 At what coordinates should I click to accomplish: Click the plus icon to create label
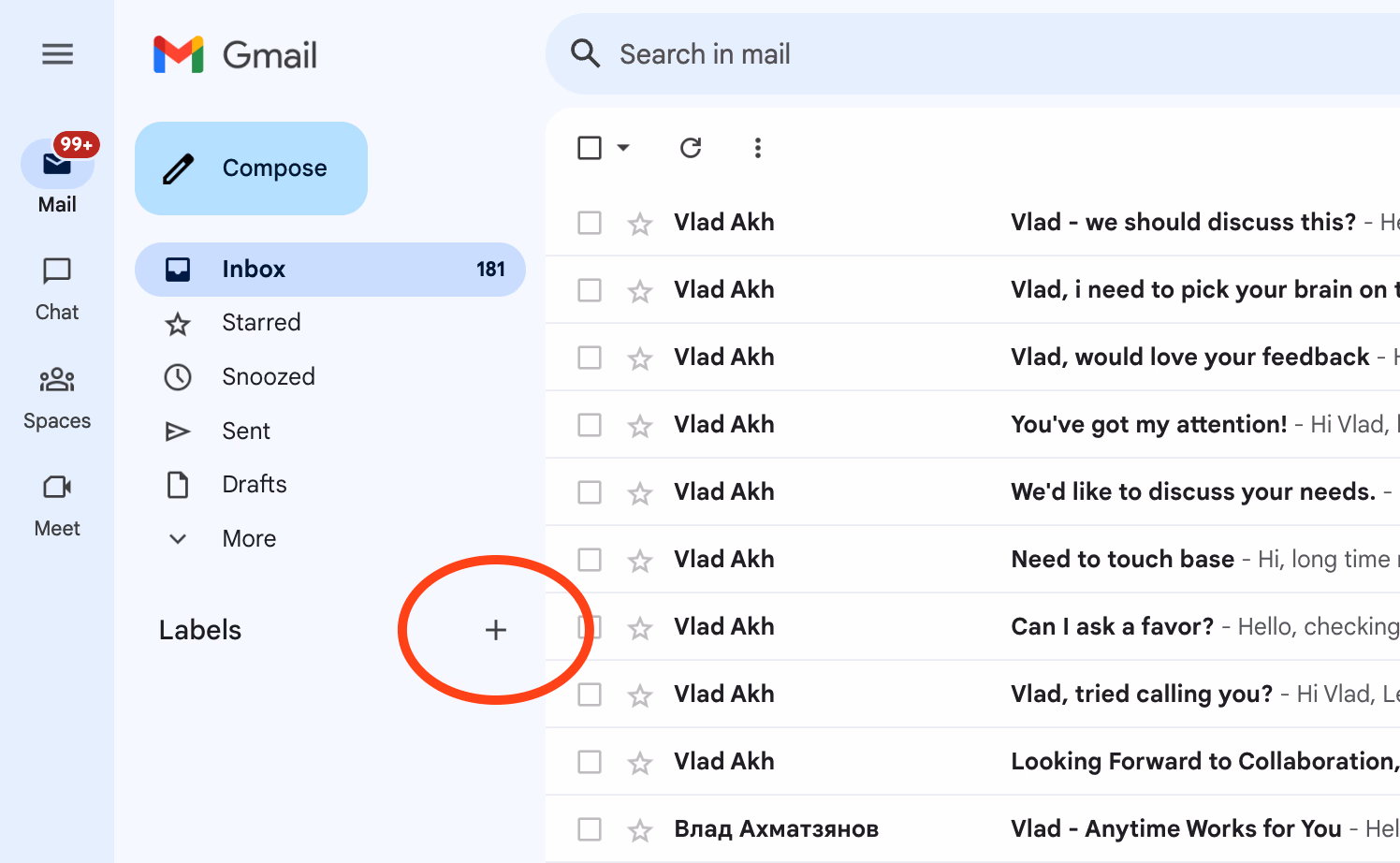[x=496, y=630]
